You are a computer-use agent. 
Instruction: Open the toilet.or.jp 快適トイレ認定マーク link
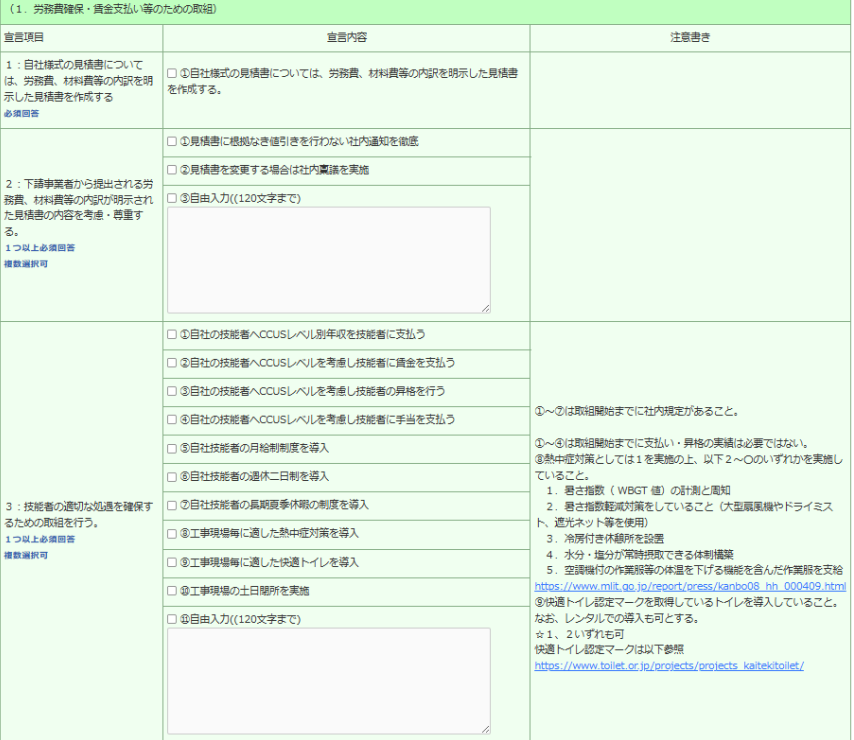pos(668,665)
